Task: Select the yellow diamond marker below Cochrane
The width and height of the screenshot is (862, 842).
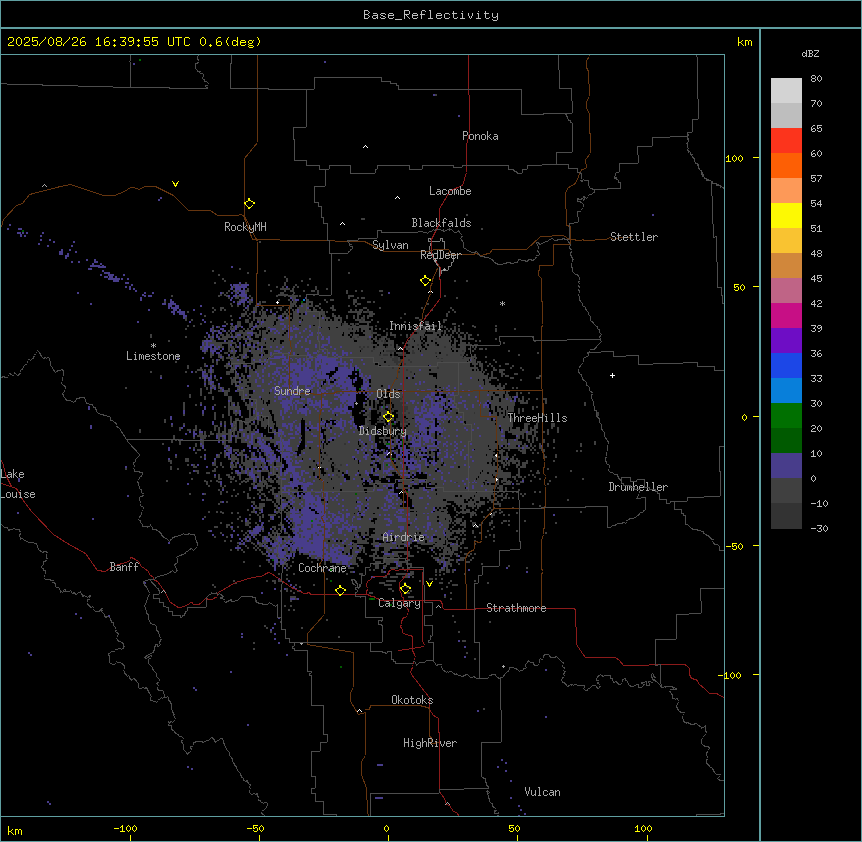Action: (x=340, y=590)
